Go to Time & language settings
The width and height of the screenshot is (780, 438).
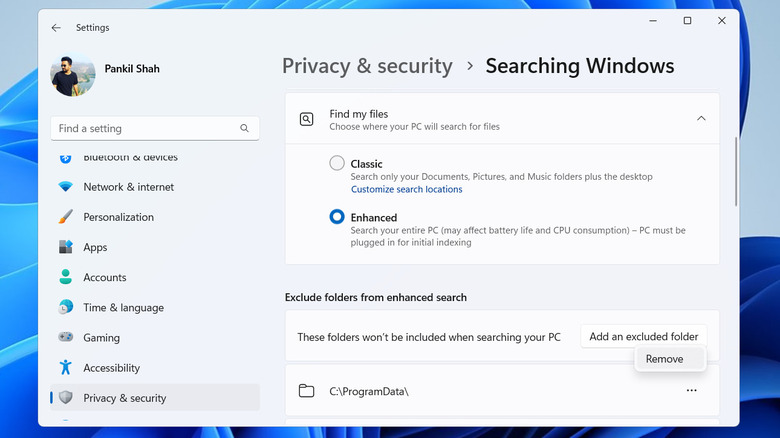click(123, 308)
